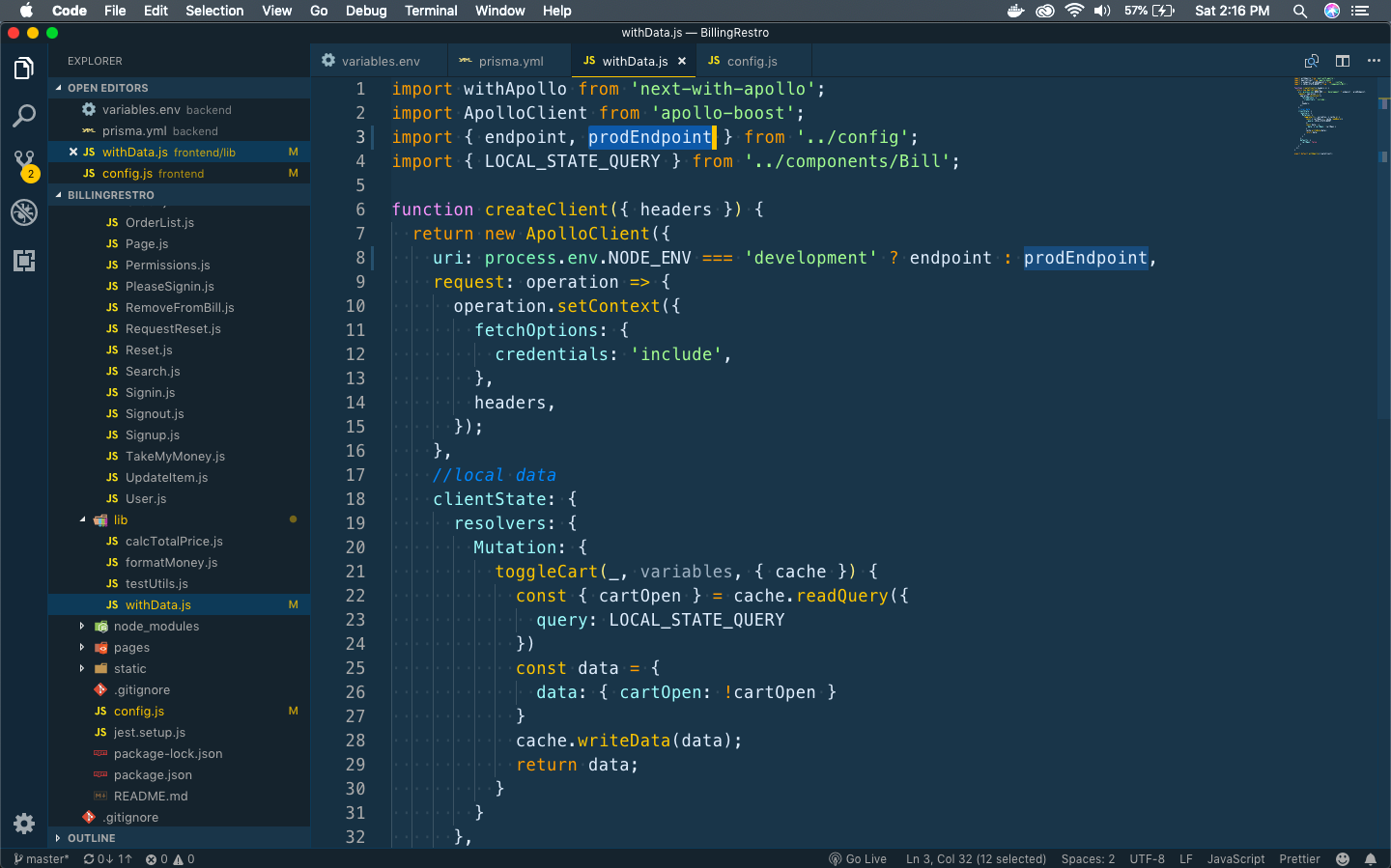Open Permissions.js in the file tree
The image size is (1391, 868).
coord(179,265)
